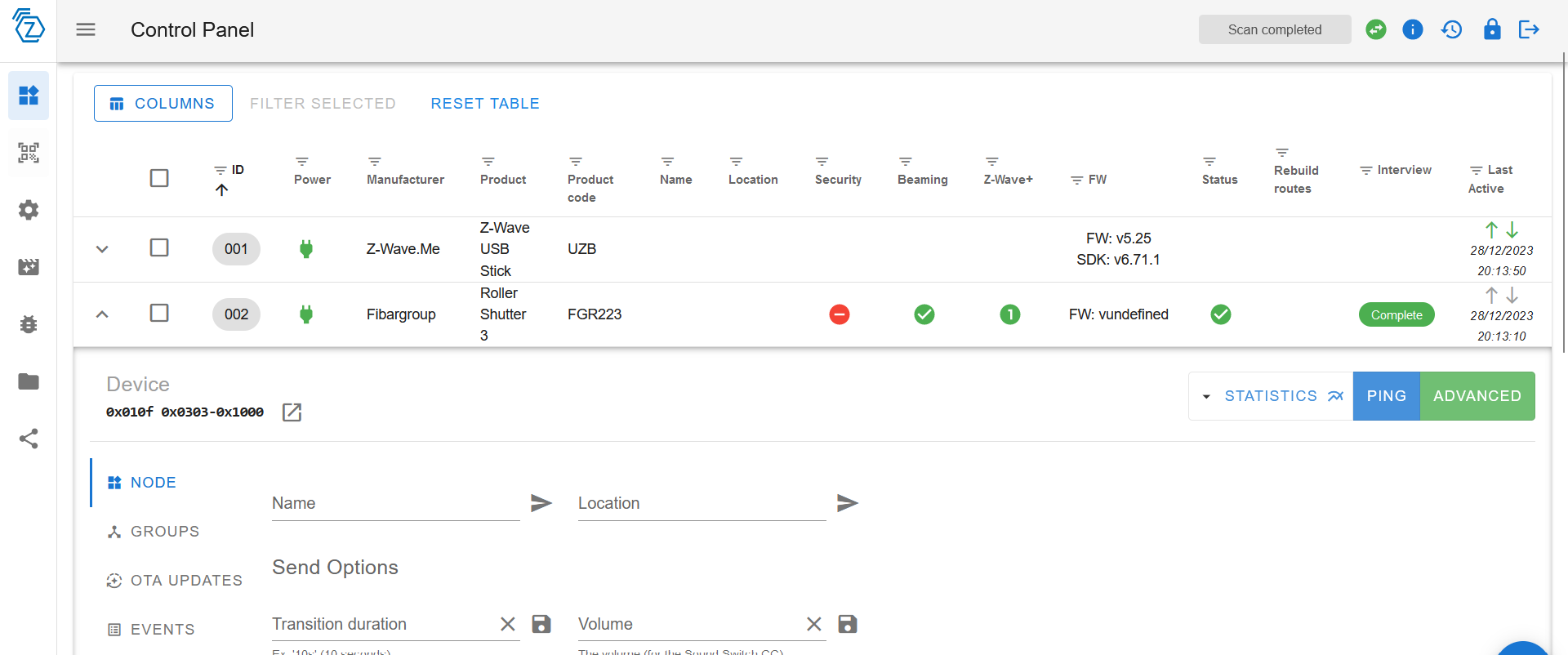Click the Scan completed status box
The height and width of the screenshot is (655, 1568).
pyautogui.click(x=1275, y=29)
